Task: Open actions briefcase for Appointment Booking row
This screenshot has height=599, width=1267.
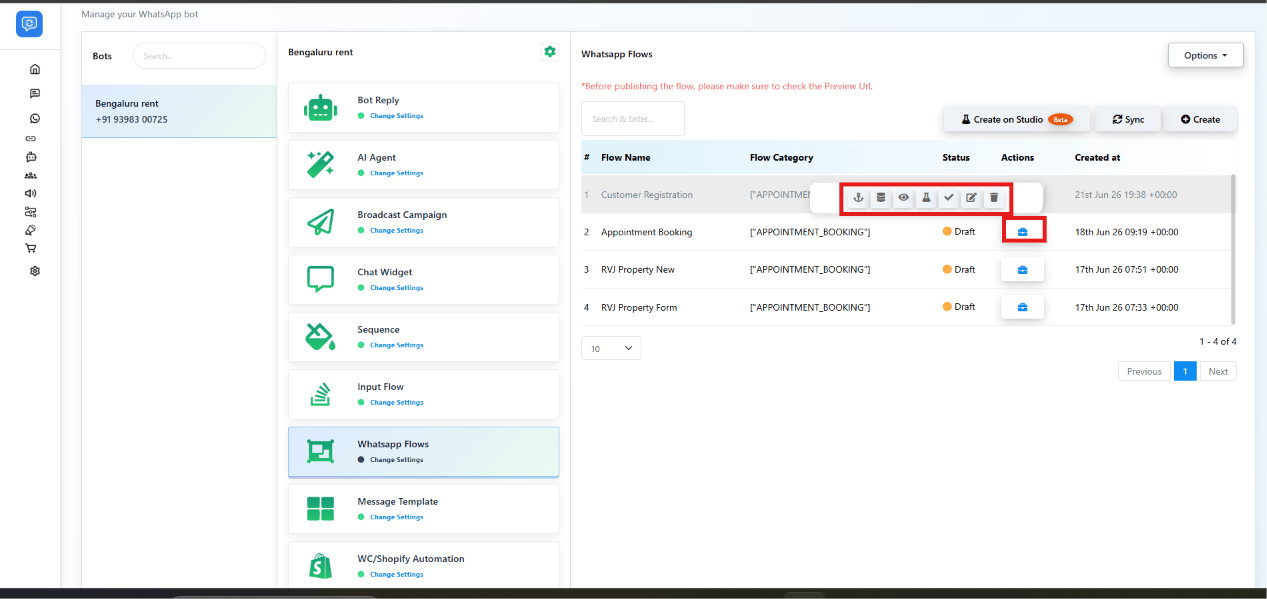Action: [x=1022, y=232]
